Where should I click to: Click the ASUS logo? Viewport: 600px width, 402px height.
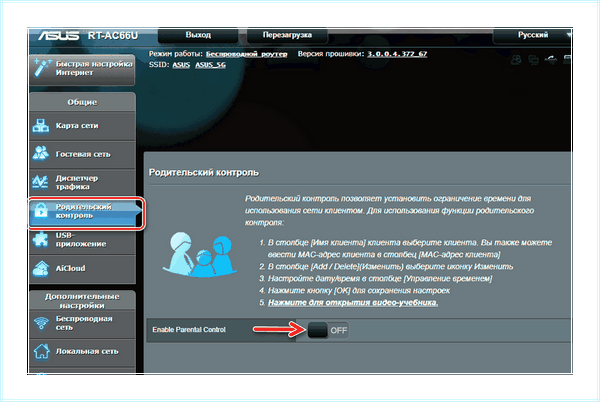[x=59, y=36]
